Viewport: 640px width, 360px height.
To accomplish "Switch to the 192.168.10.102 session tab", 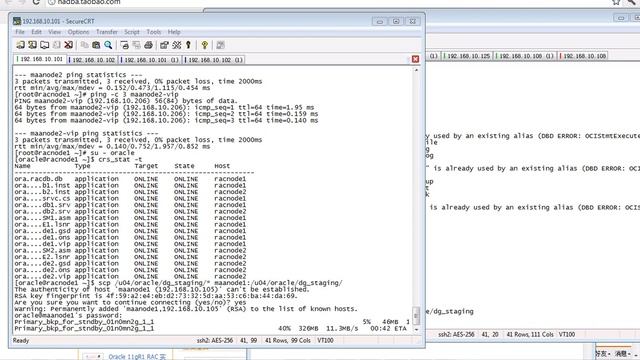I will pyautogui.click(x=92, y=60).
